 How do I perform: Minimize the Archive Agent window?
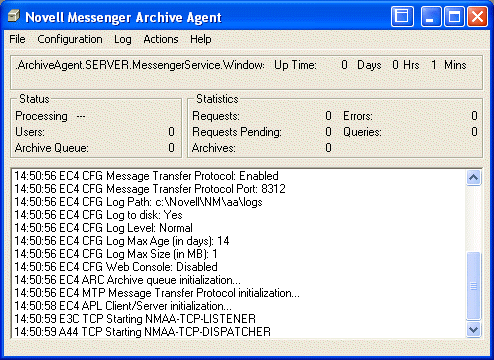click(431, 16)
